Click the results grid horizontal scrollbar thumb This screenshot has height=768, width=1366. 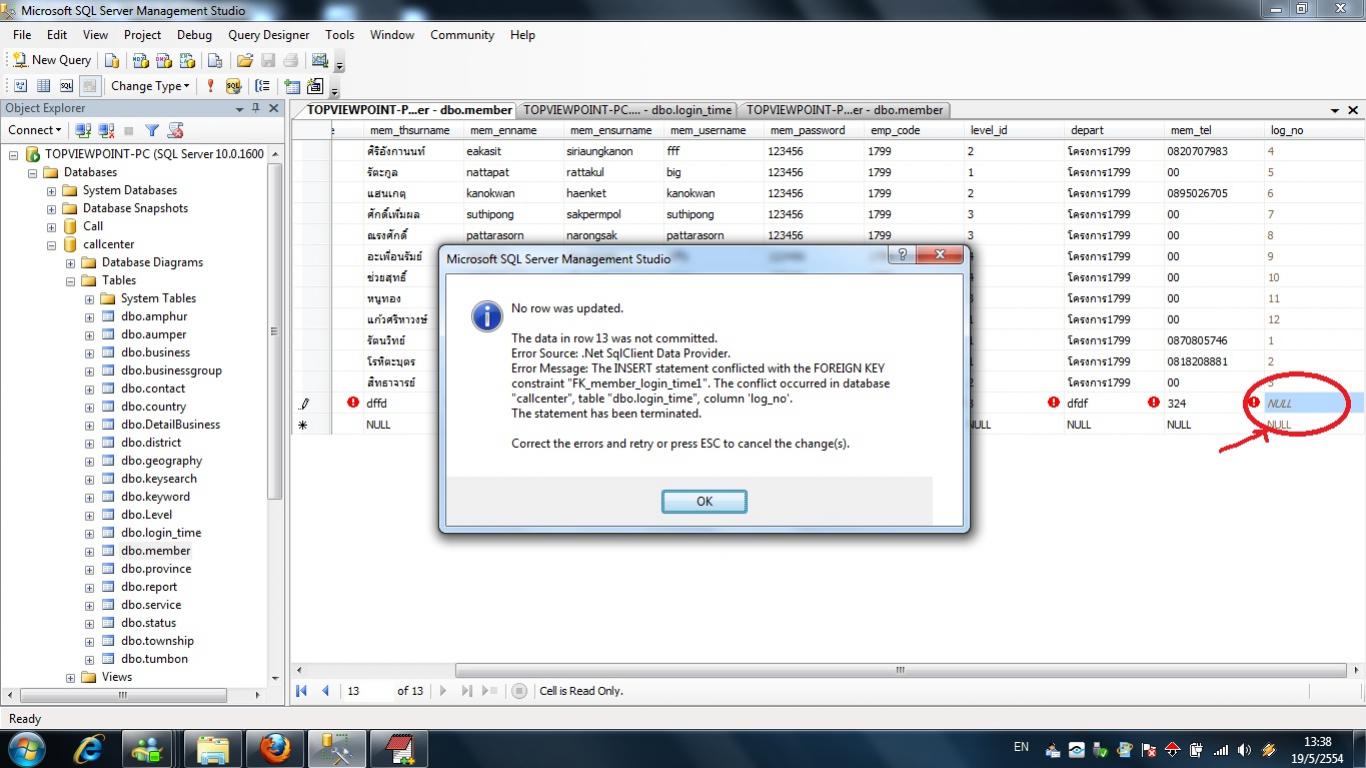(902, 670)
